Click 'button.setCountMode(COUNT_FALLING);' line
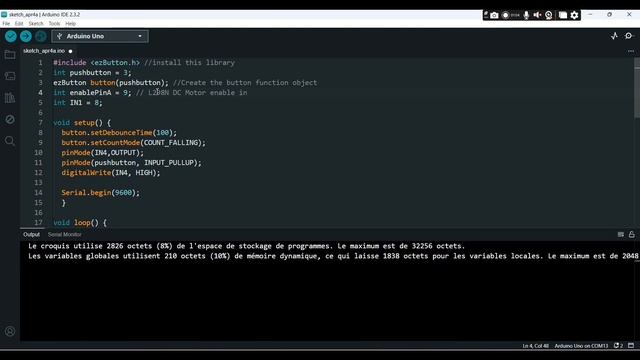Image resolution: width=640 pixels, height=360 pixels. tap(133, 142)
